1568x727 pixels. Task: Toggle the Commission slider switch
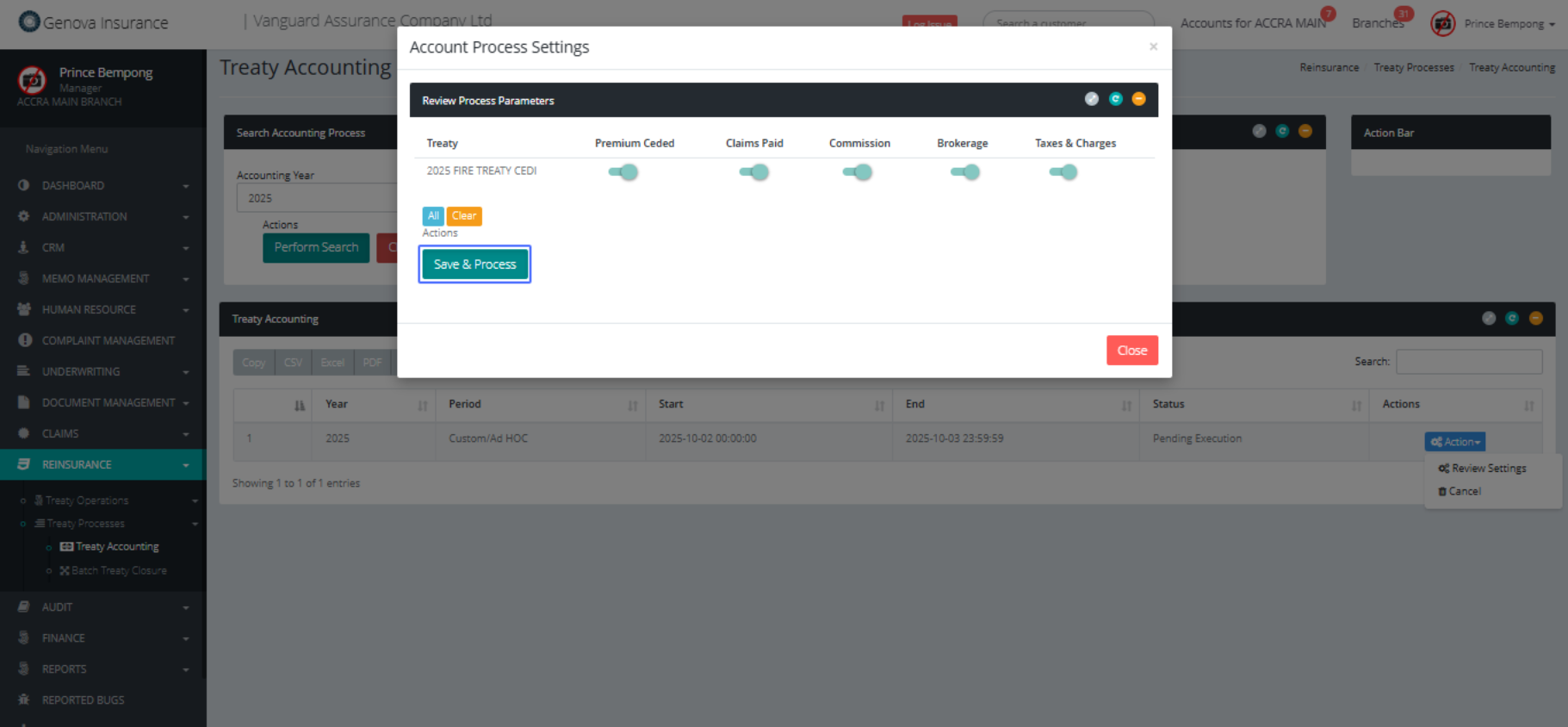(858, 172)
